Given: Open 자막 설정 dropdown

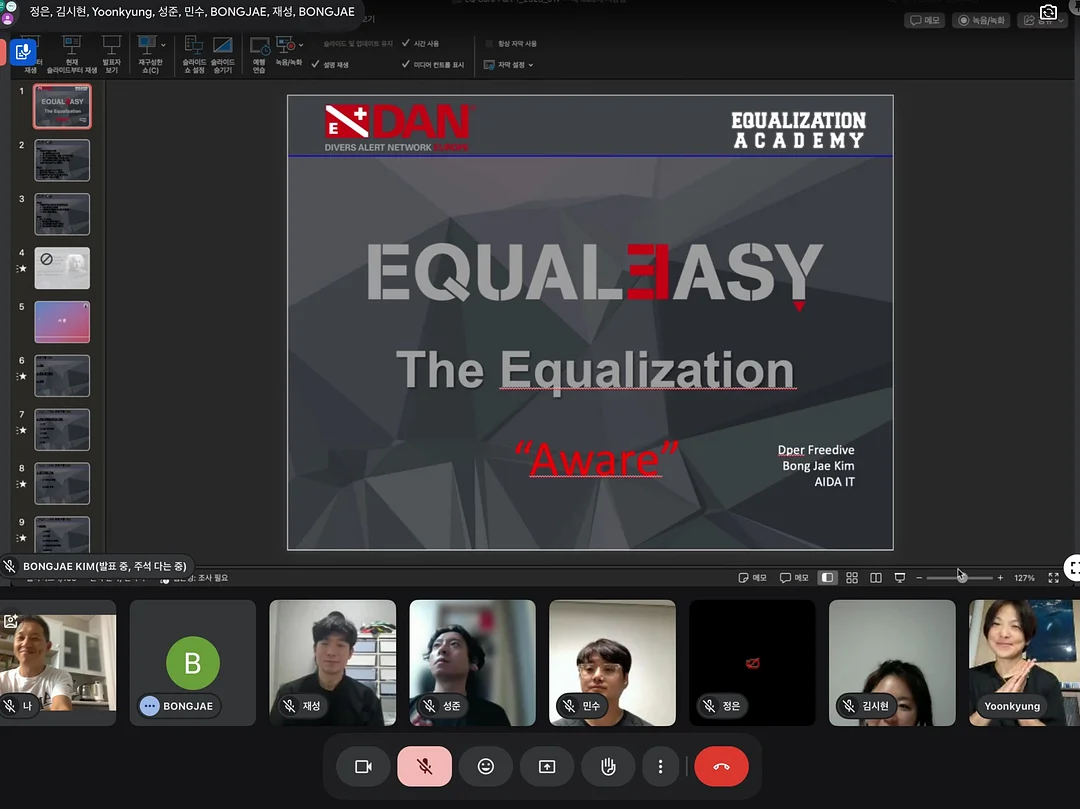Looking at the screenshot, I should click(x=508, y=65).
